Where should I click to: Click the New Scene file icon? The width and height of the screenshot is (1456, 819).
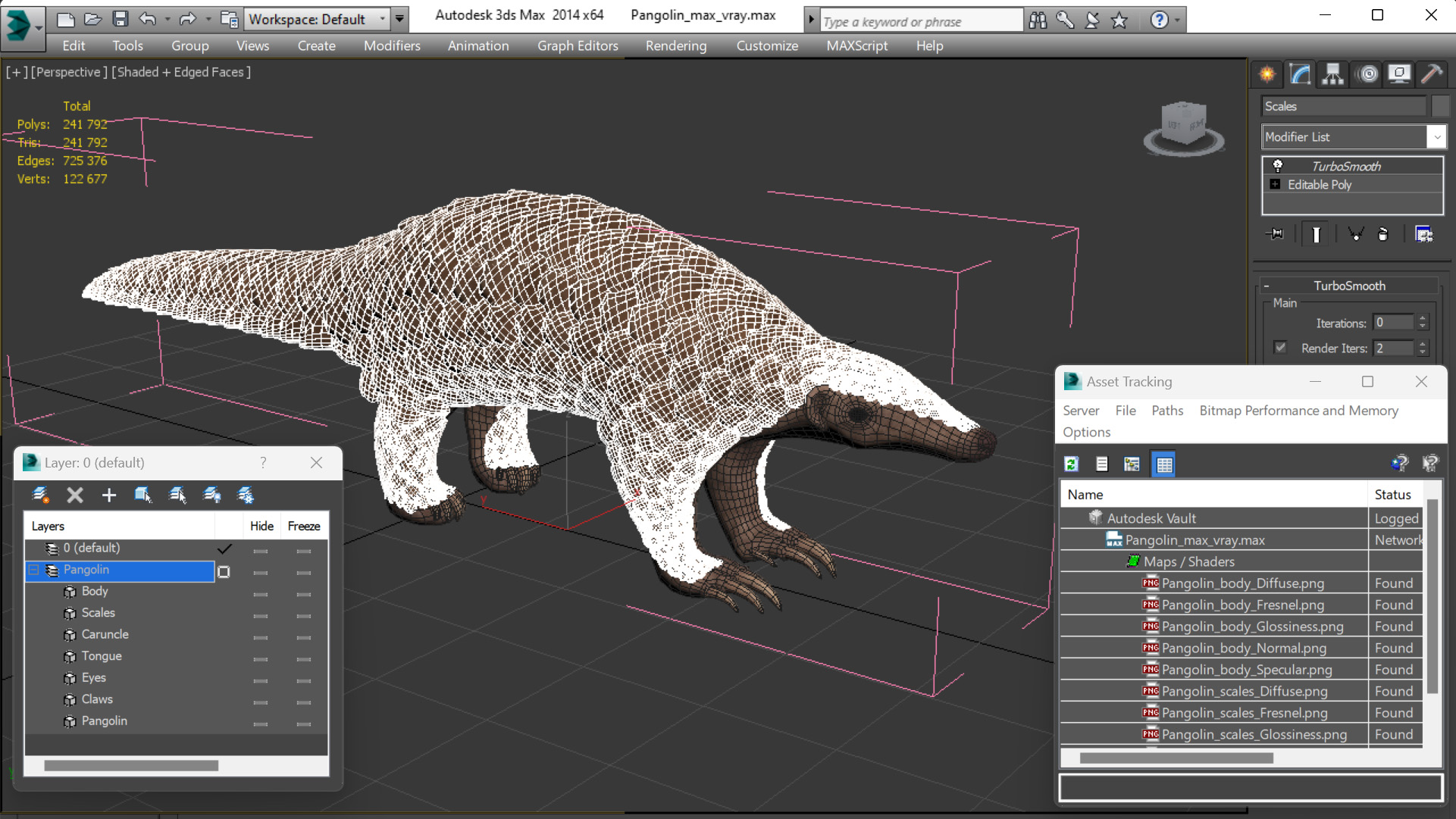[x=65, y=19]
